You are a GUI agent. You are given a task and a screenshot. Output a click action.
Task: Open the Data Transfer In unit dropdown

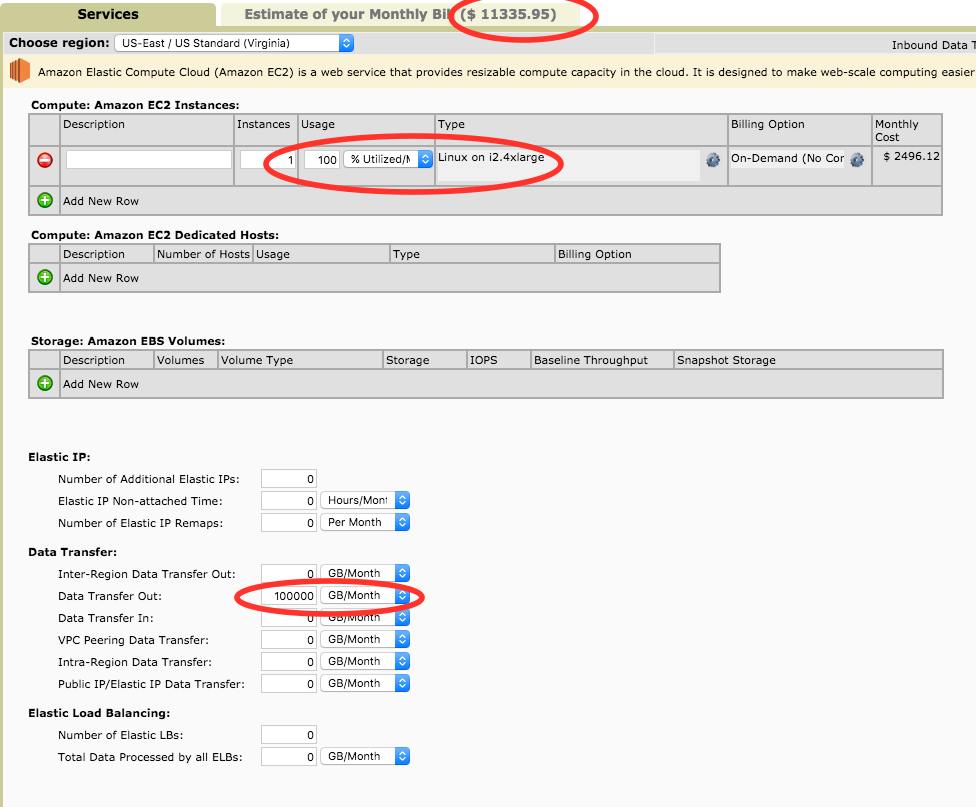click(x=365, y=618)
